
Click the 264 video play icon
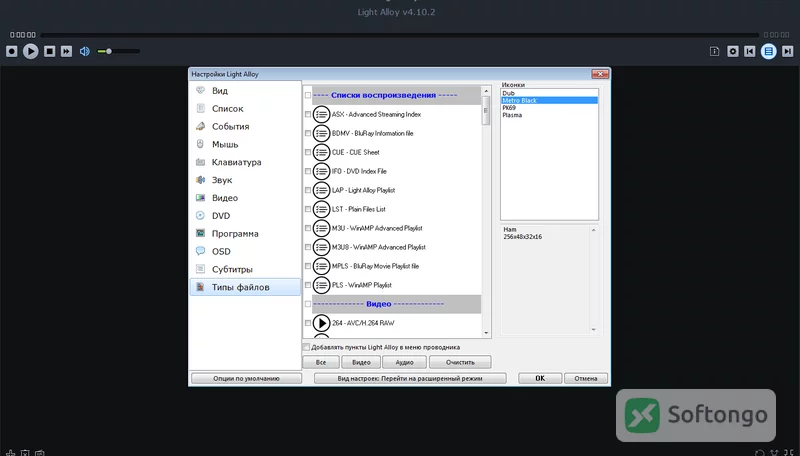321,323
